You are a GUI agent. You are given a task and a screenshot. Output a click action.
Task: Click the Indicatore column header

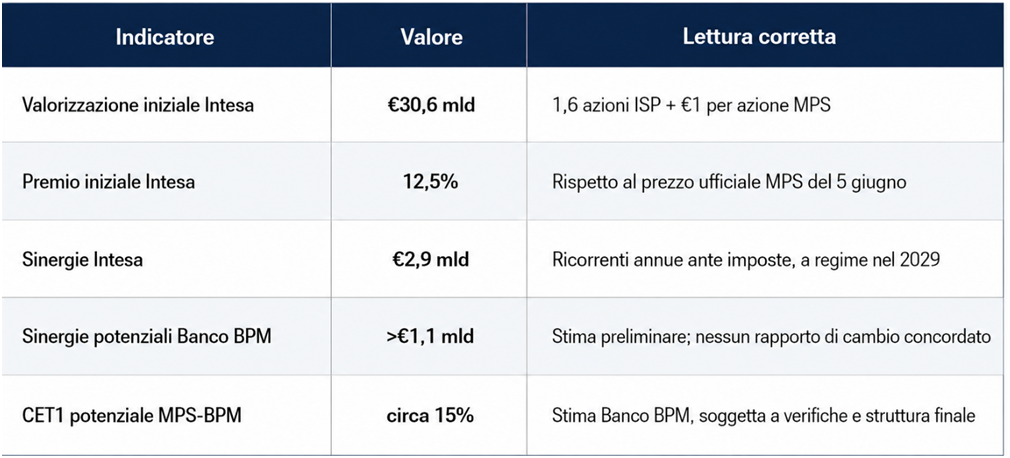[165, 37]
